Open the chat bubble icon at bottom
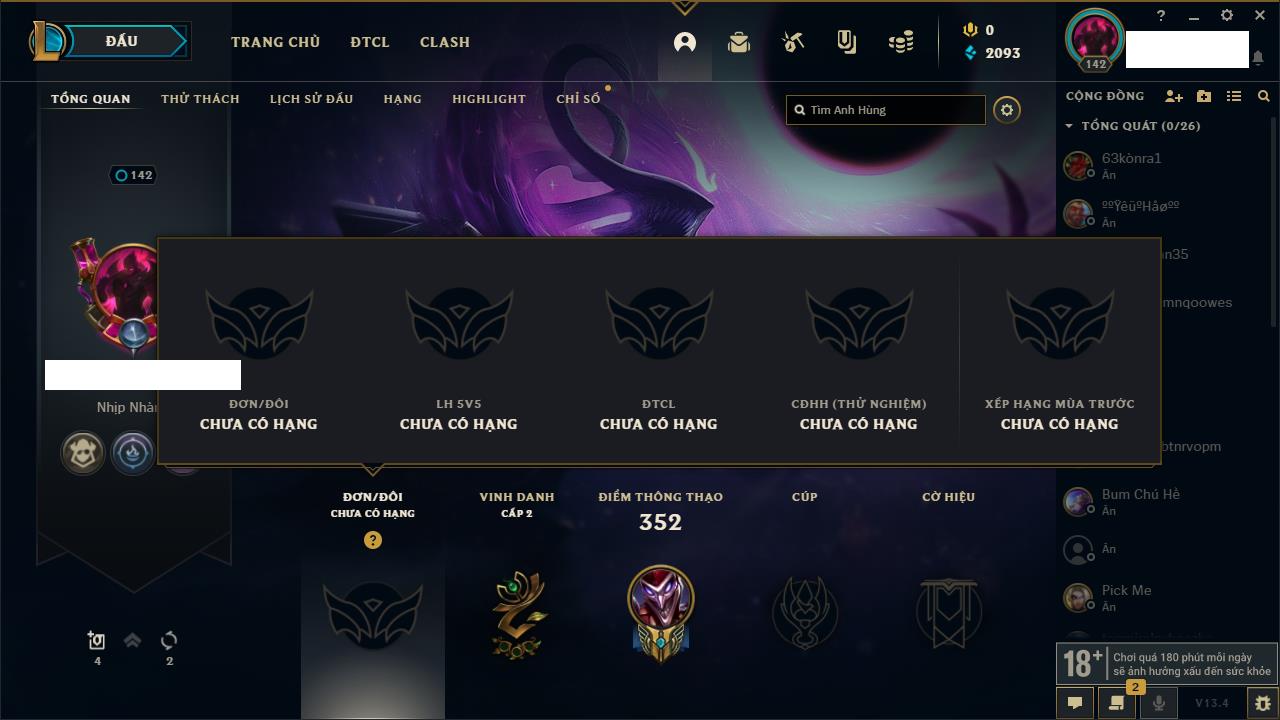1280x720 pixels. click(x=1075, y=703)
